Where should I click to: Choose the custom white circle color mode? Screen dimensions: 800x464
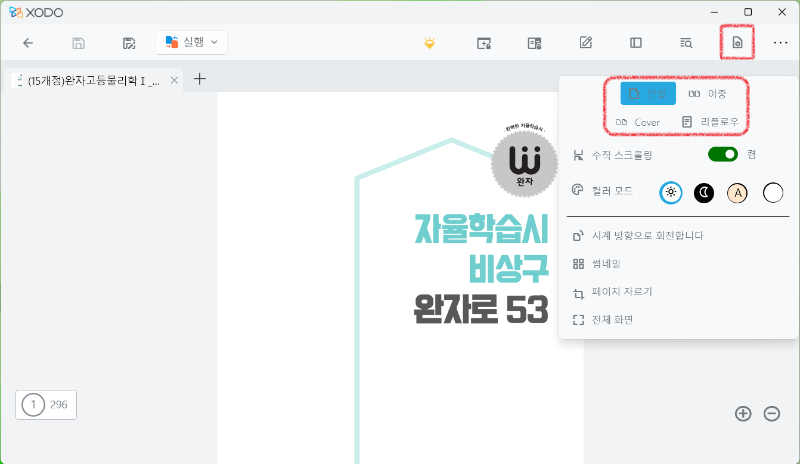773,193
